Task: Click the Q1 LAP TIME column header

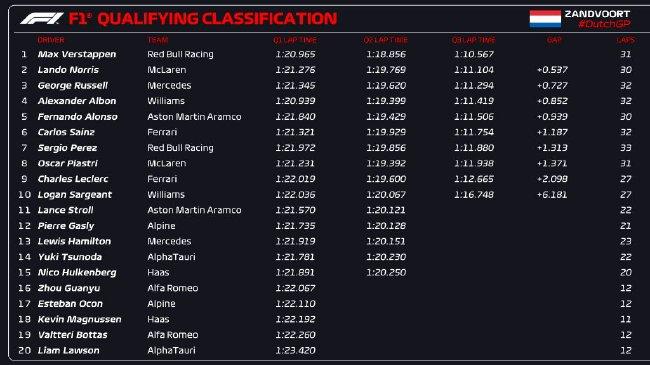Action: pyautogui.click(x=295, y=40)
